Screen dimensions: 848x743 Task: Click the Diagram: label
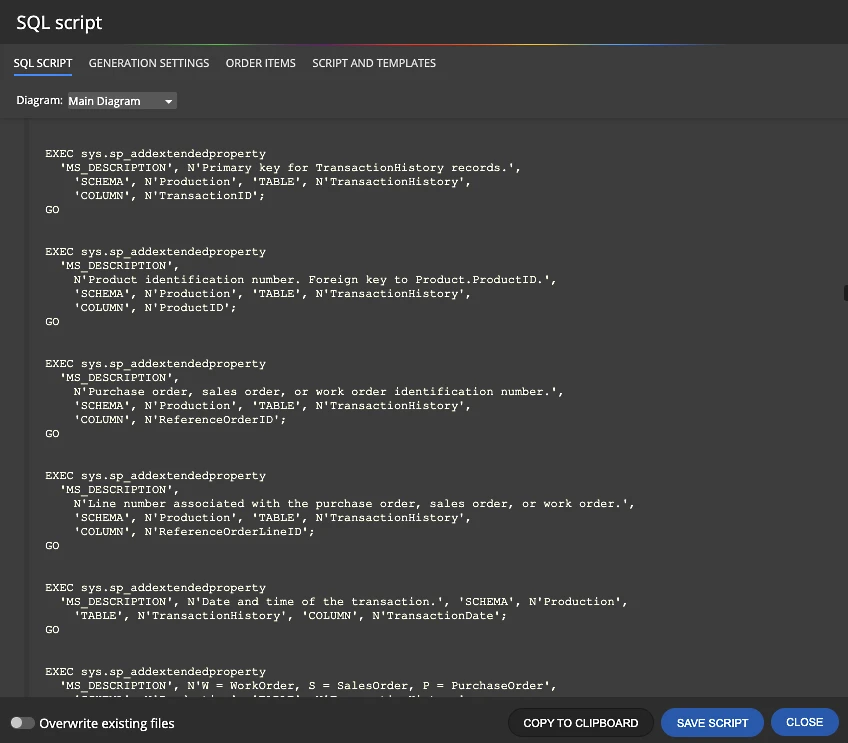39,101
